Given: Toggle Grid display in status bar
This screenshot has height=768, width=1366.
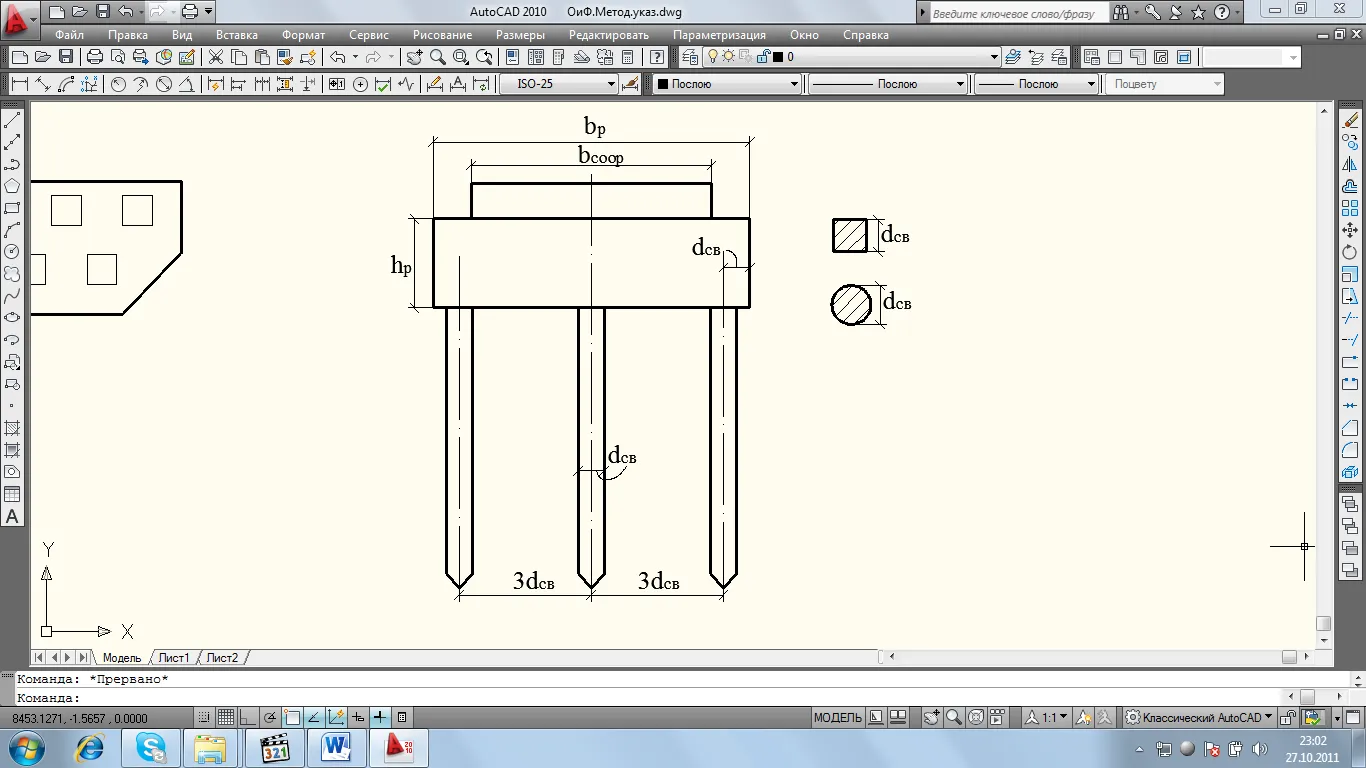Looking at the screenshot, I should (x=226, y=717).
